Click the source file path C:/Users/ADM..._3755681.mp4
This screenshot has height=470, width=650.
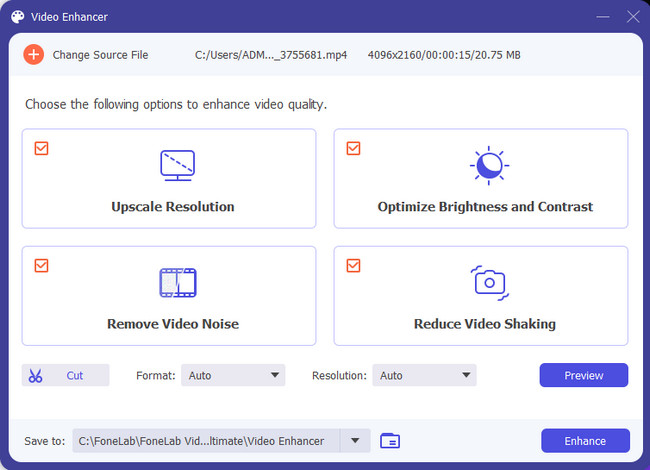click(271, 55)
